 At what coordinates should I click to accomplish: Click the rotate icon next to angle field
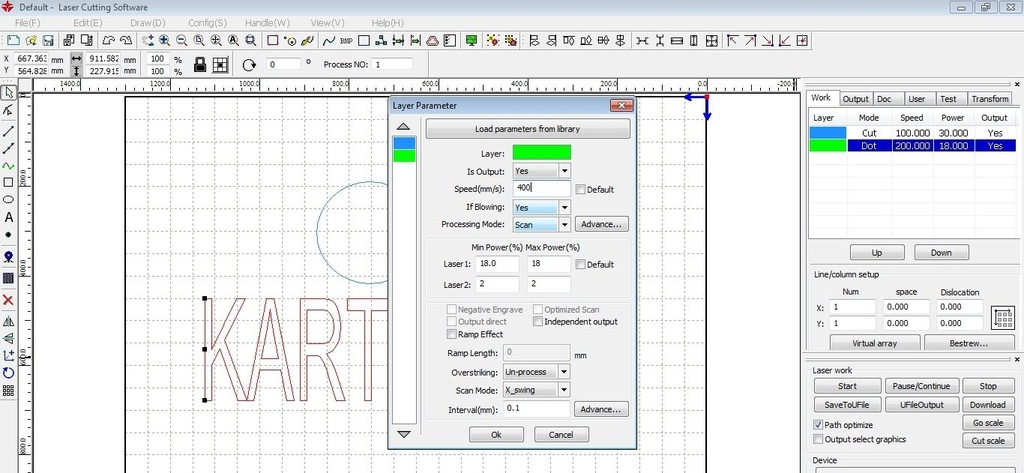pyautogui.click(x=249, y=65)
